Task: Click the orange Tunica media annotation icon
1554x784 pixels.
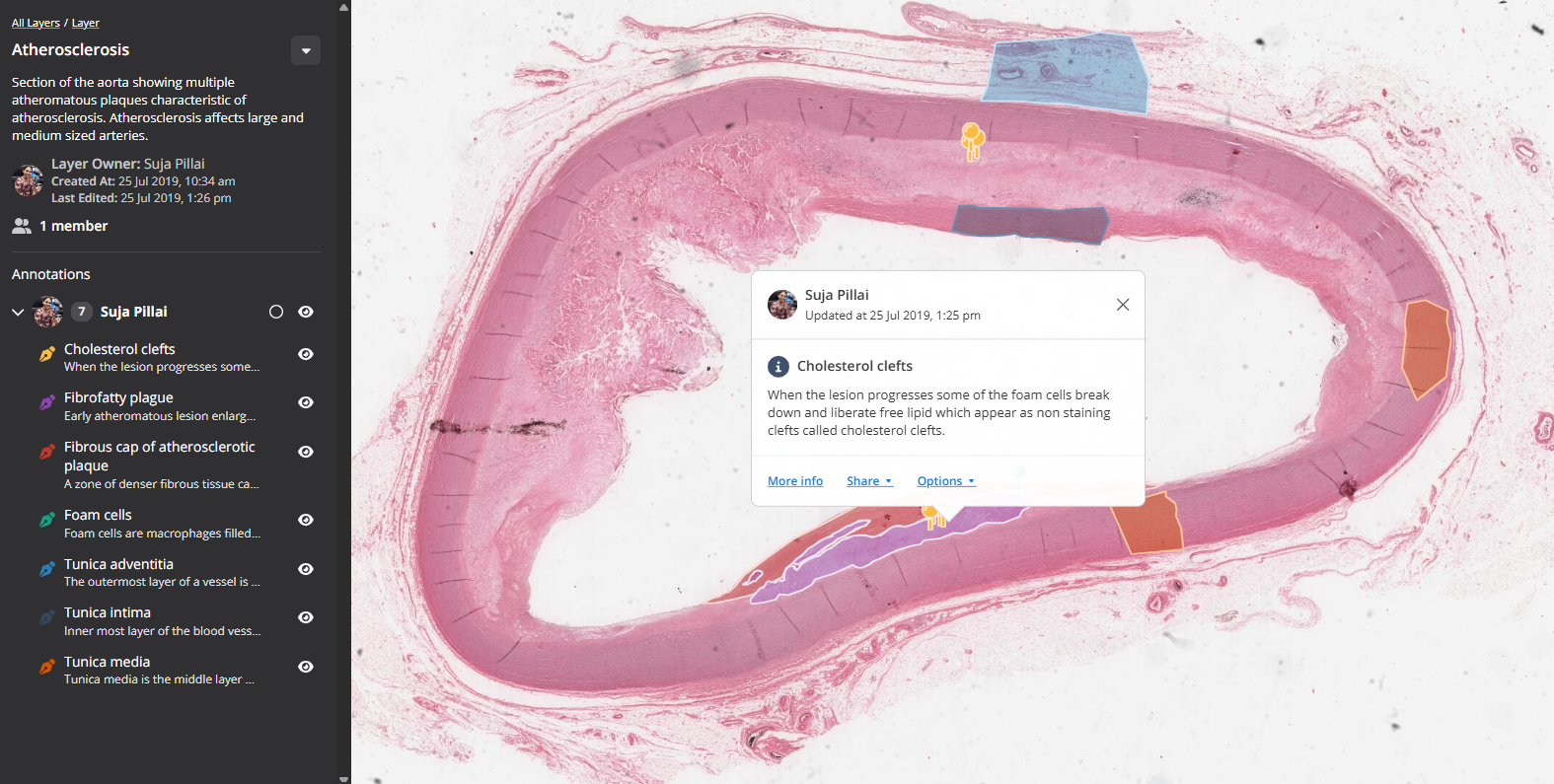Action: (x=47, y=667)
